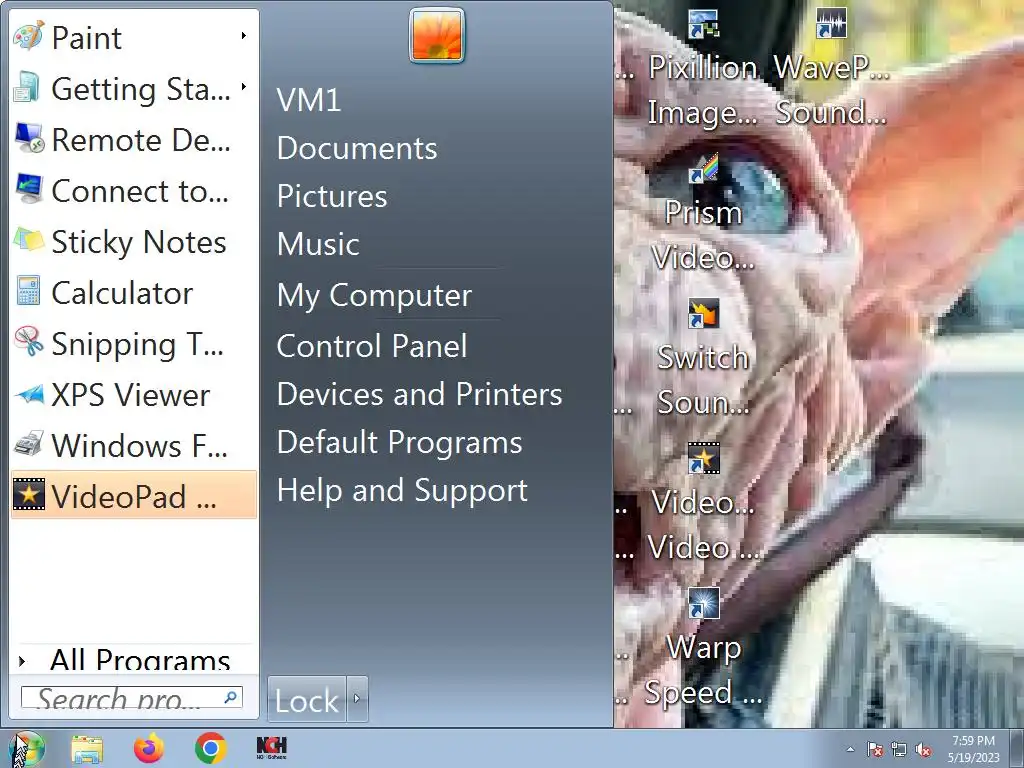Open Documents from Start menu
1024x768 pixels.
357,148
